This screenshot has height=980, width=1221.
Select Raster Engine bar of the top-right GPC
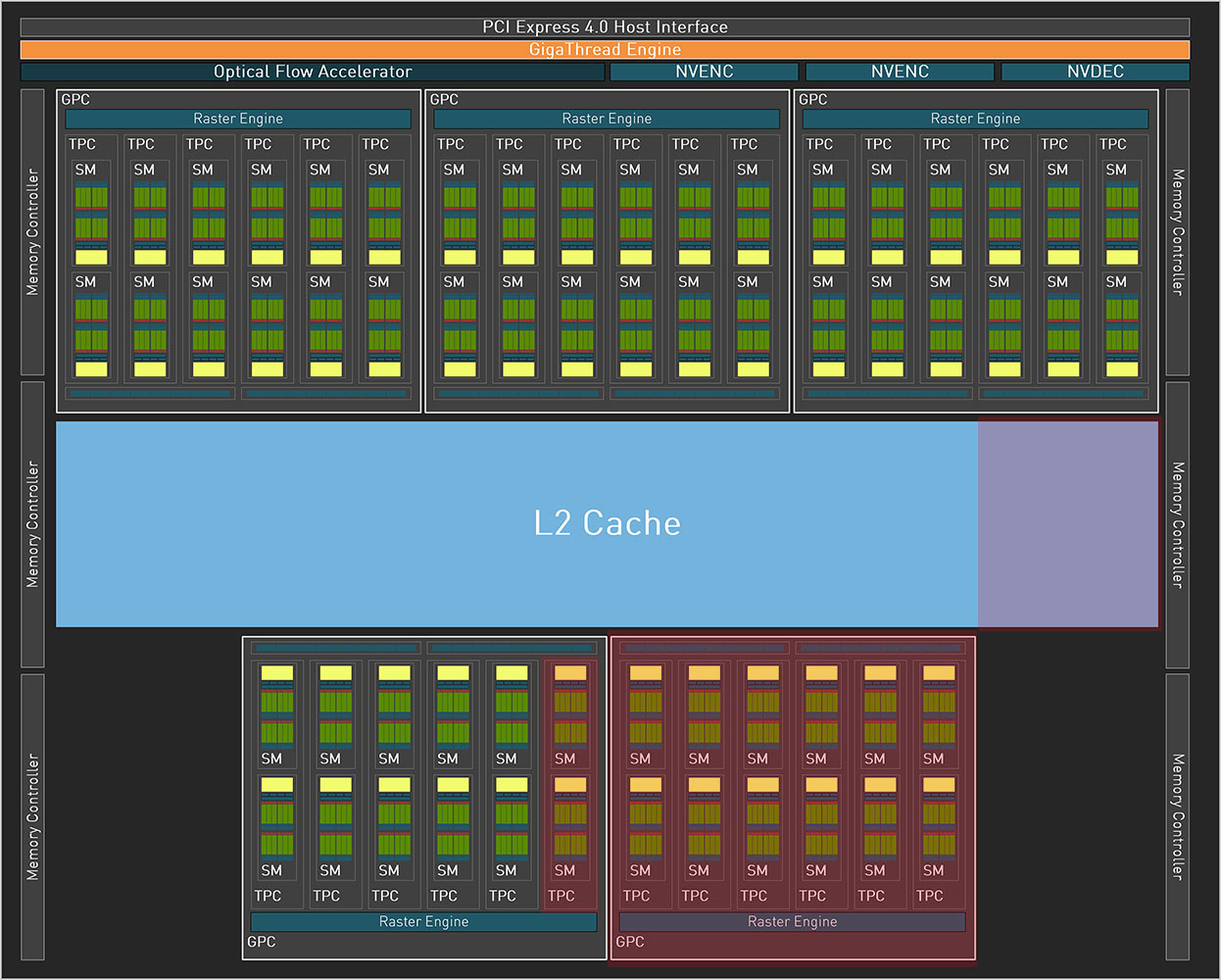[x=975, y=119]
